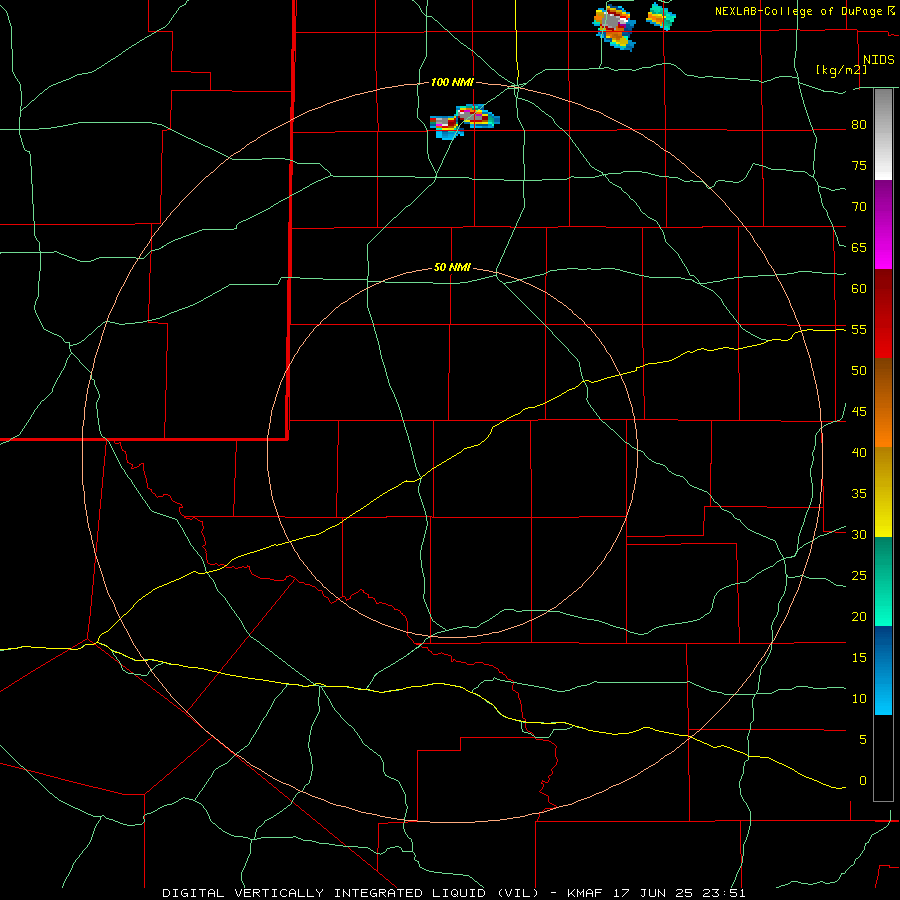The height and width of the screenshot is (900, 900).
Task: Select the brown-orange segment of the VIL scale
Action: [x=883, y=402]
